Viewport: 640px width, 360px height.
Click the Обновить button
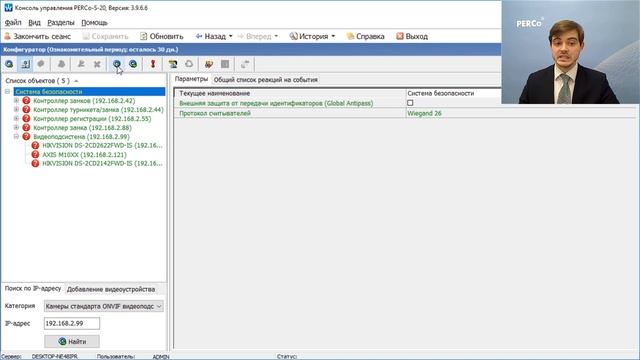point(162,36)
